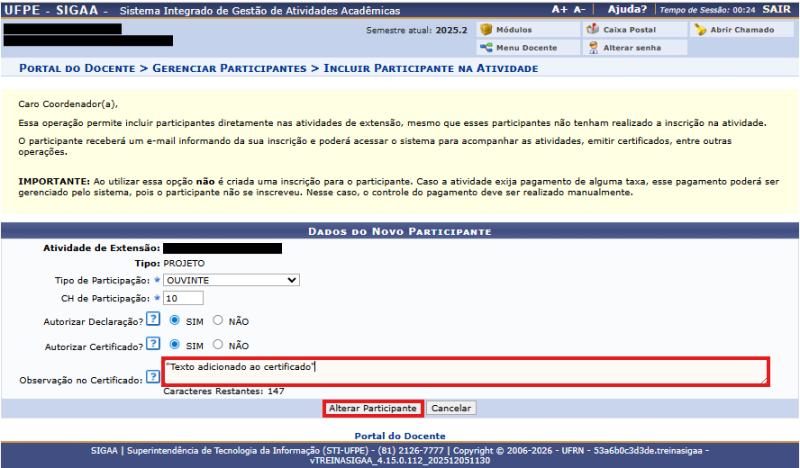Open the Ajuda? help link
This screenshot has height=468, width=800.
(x=627, y=9)
